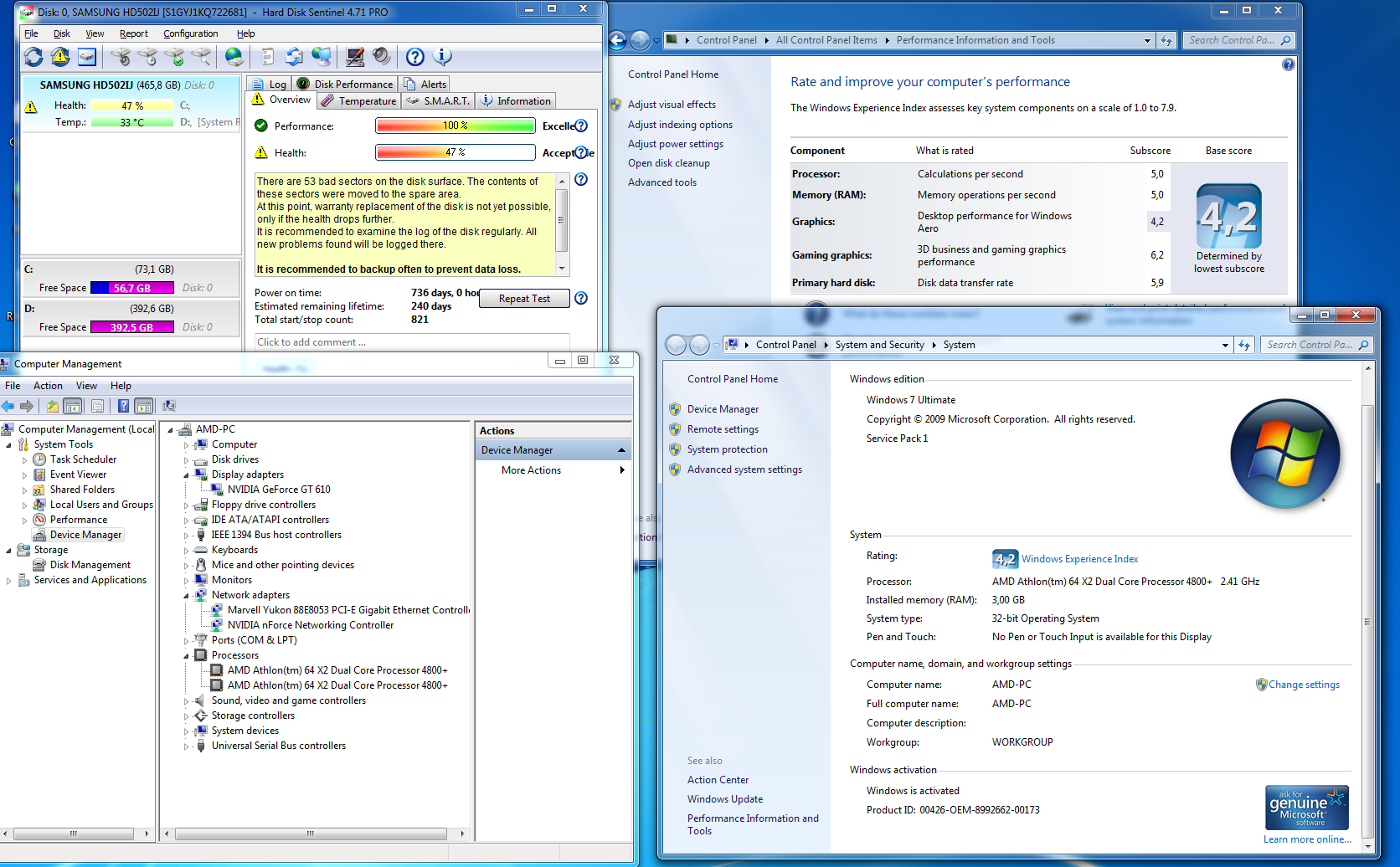
Task: Collapse the Processors node
Action: coord(187,656)
